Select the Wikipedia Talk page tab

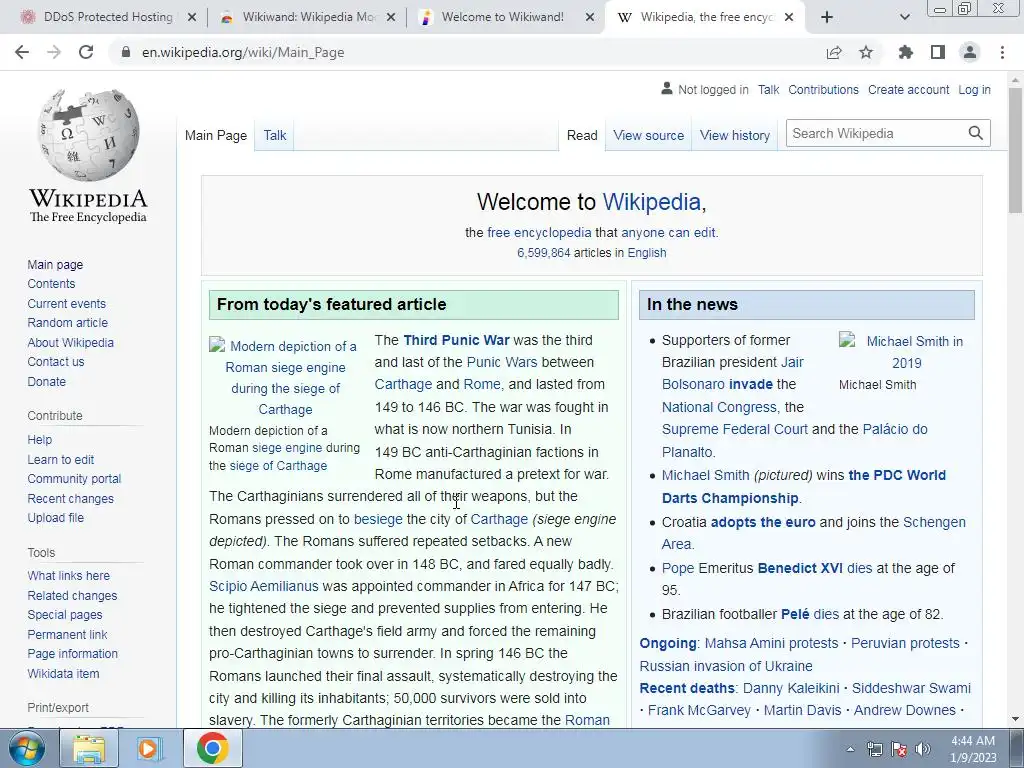275,135
